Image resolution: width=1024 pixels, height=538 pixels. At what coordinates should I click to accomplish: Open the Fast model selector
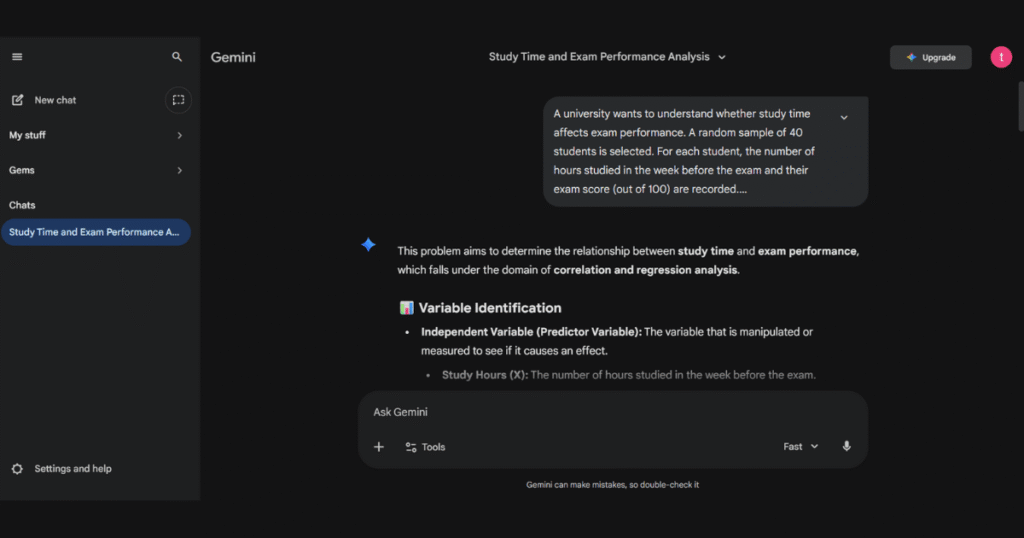tap(800, 447)
